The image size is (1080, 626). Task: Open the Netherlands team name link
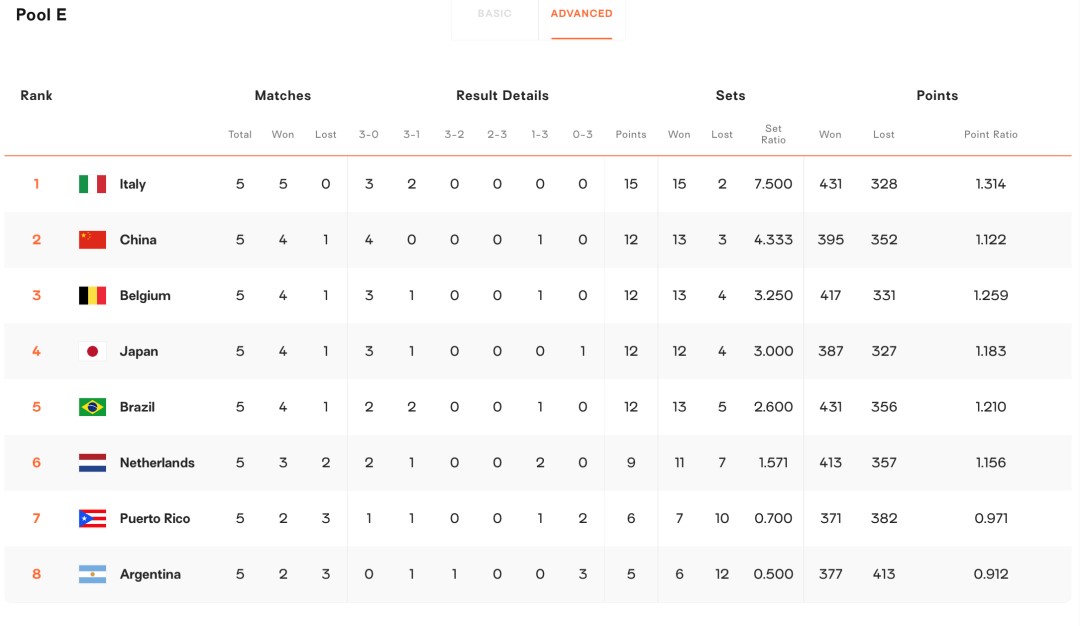[157, 463]
